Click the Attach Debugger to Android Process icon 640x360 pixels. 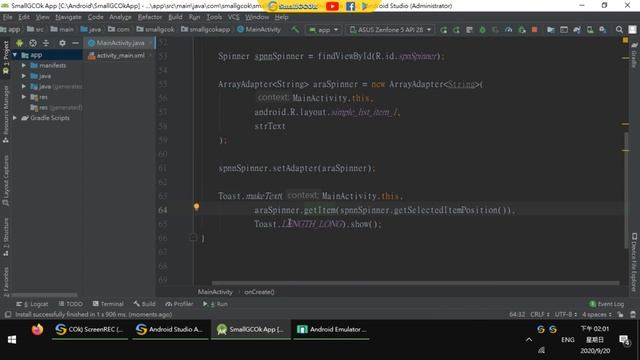[x=522, y=30]
